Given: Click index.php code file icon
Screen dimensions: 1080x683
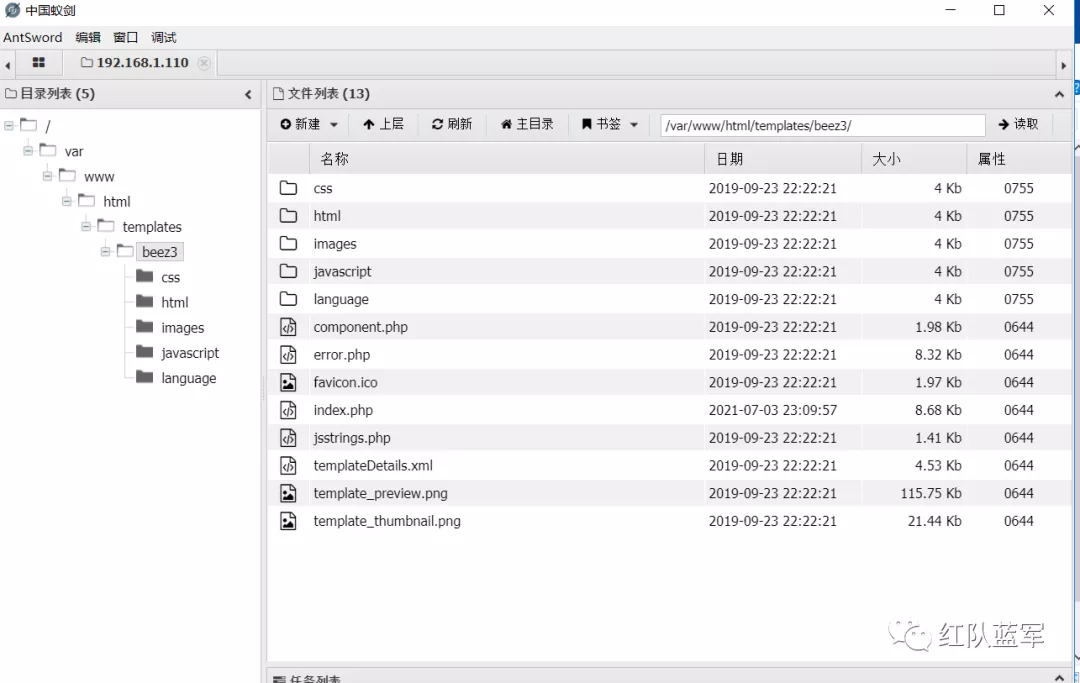Looking at the screenshot, I should click(x=288, y=410).
